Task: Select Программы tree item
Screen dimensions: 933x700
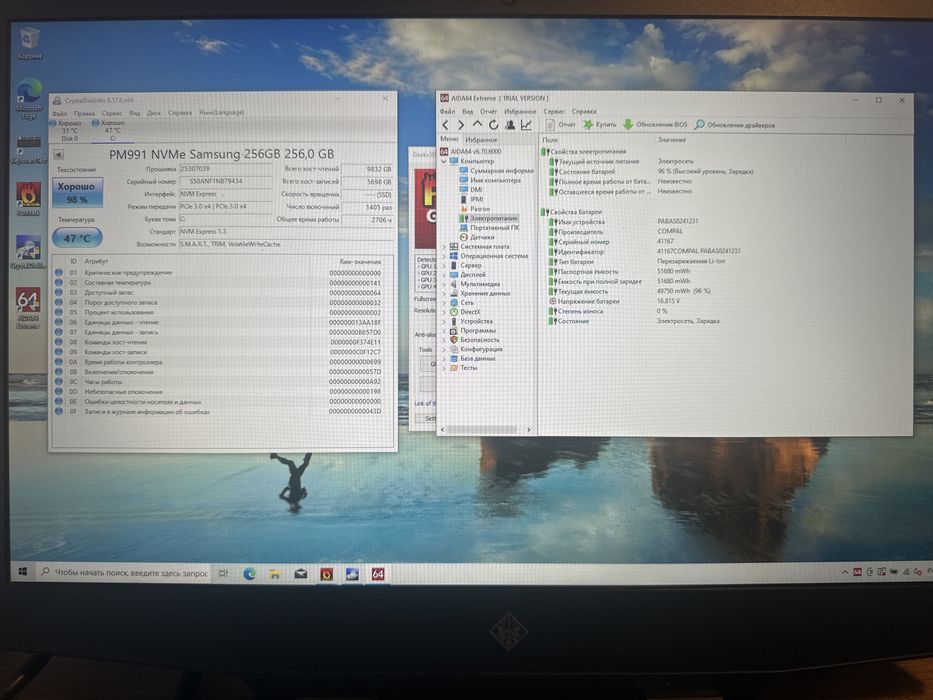Action: (473, 330)
